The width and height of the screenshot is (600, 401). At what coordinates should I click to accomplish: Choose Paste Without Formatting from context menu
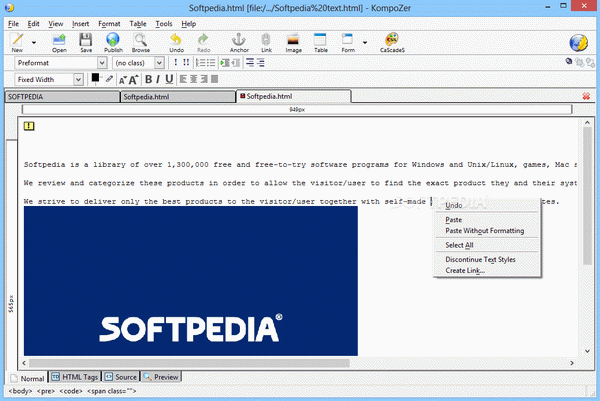coord(485,231)
